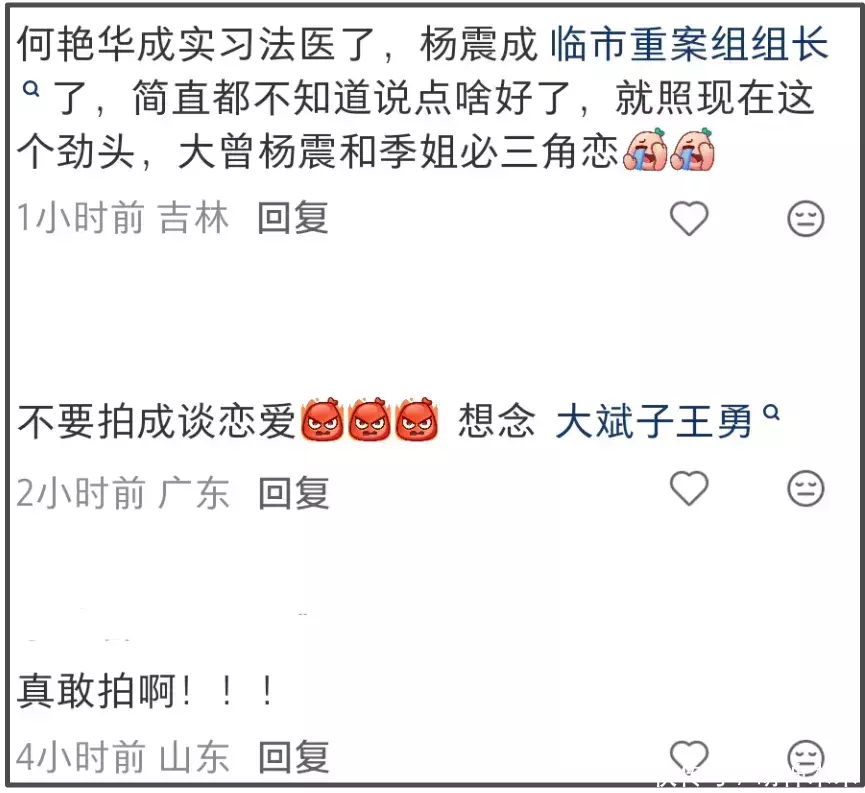Reply to the 2小时前 广东 comment
This screenshot has width=865, height=793.
[294, 493]
